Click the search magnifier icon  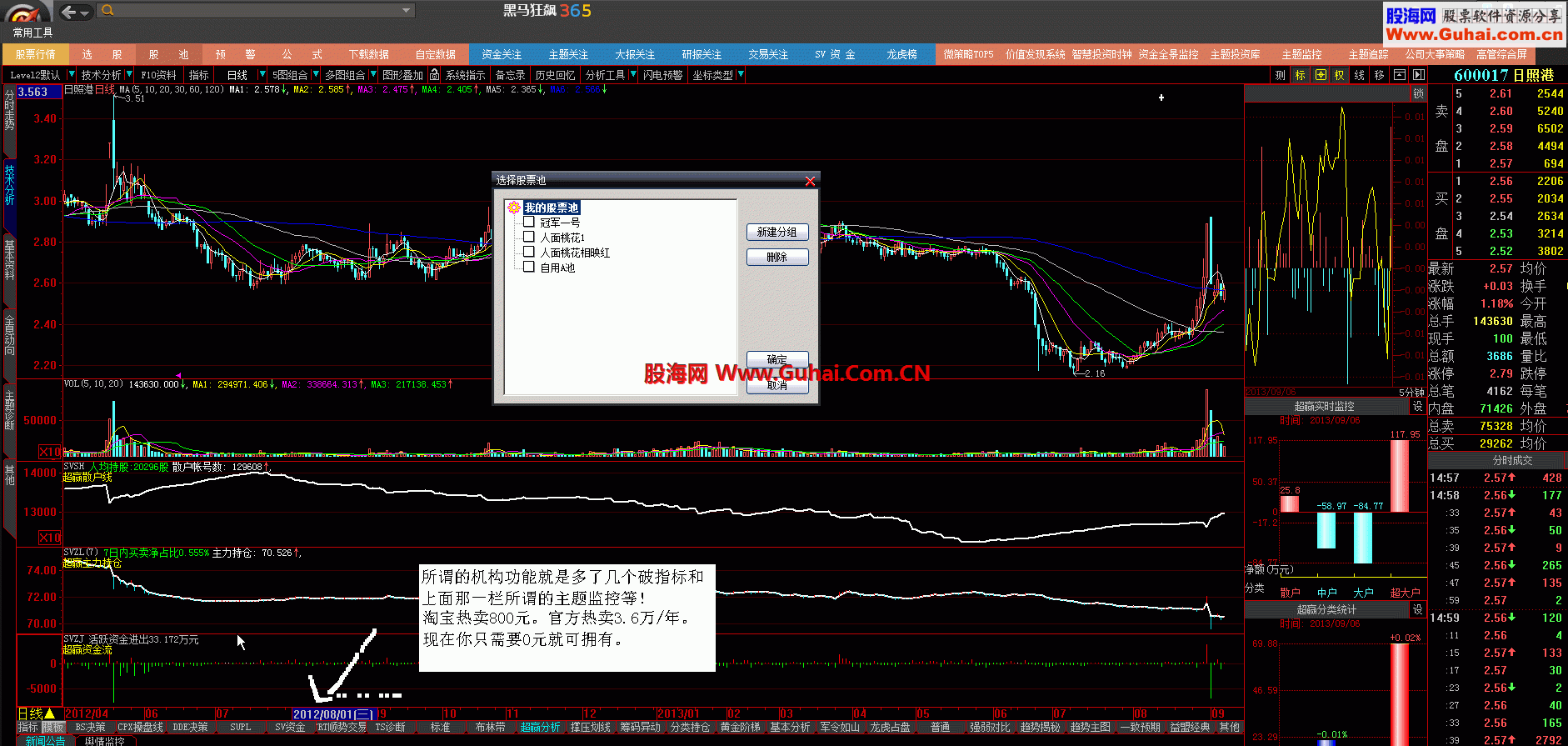[x=108, y=11]
